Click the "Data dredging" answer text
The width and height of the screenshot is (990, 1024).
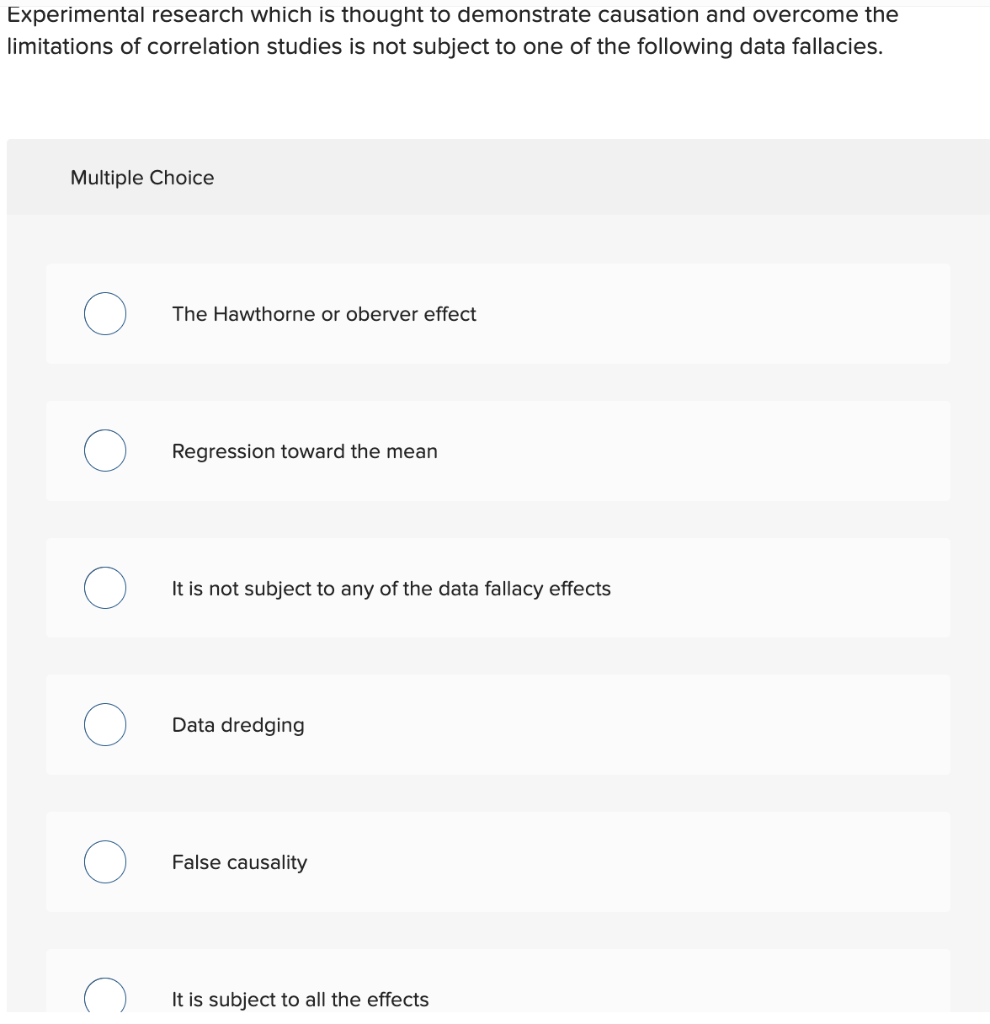pos(238,725)
